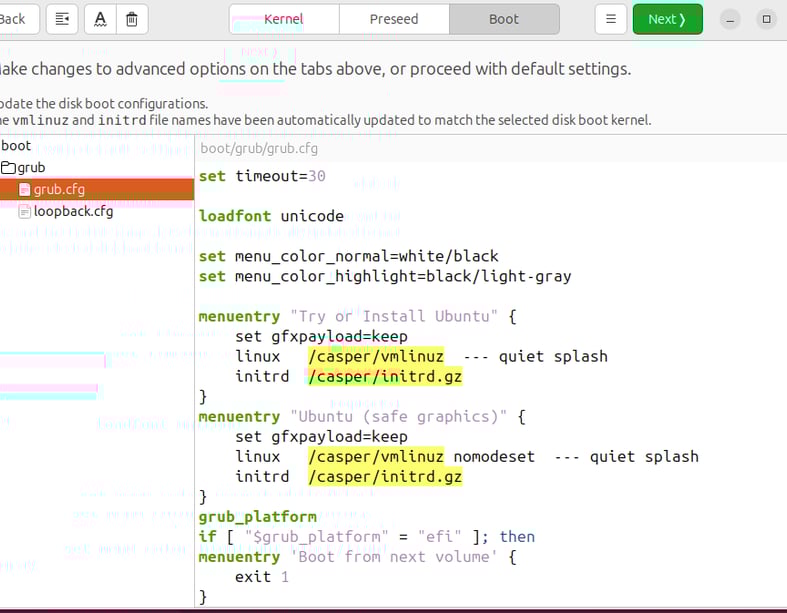The image size is (787, 613).
Task: Click first highlighted /casper/initrd.gz path
Action: pos(385,377)
